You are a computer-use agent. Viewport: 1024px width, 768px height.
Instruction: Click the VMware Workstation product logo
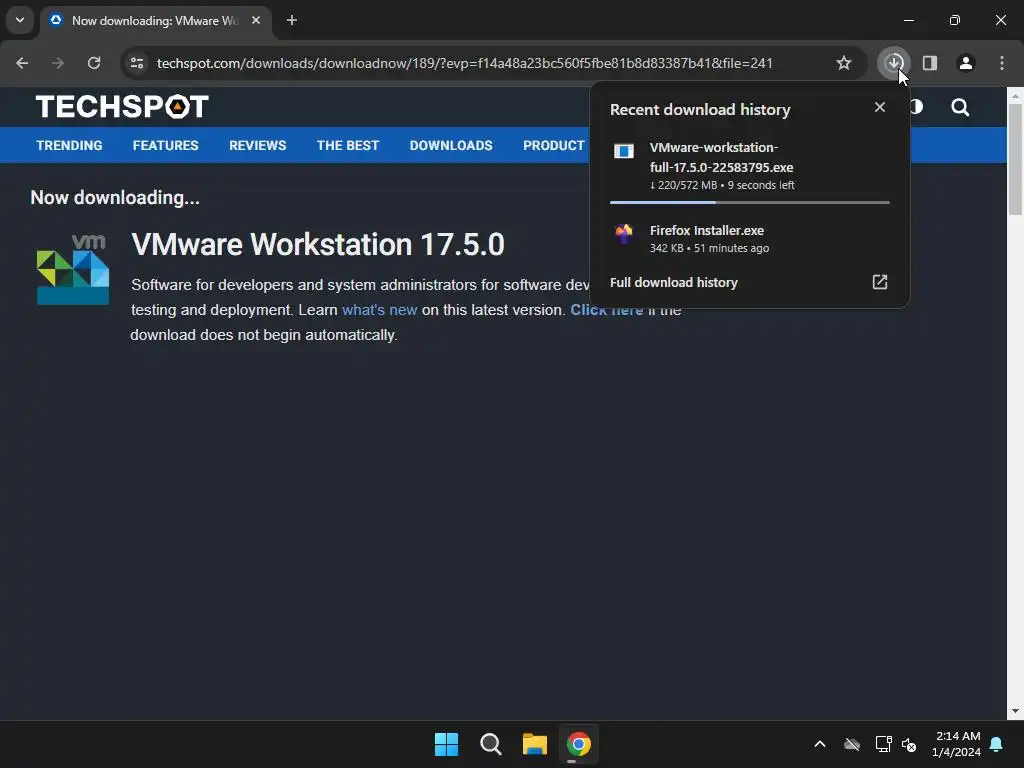[x=73, y=269]
